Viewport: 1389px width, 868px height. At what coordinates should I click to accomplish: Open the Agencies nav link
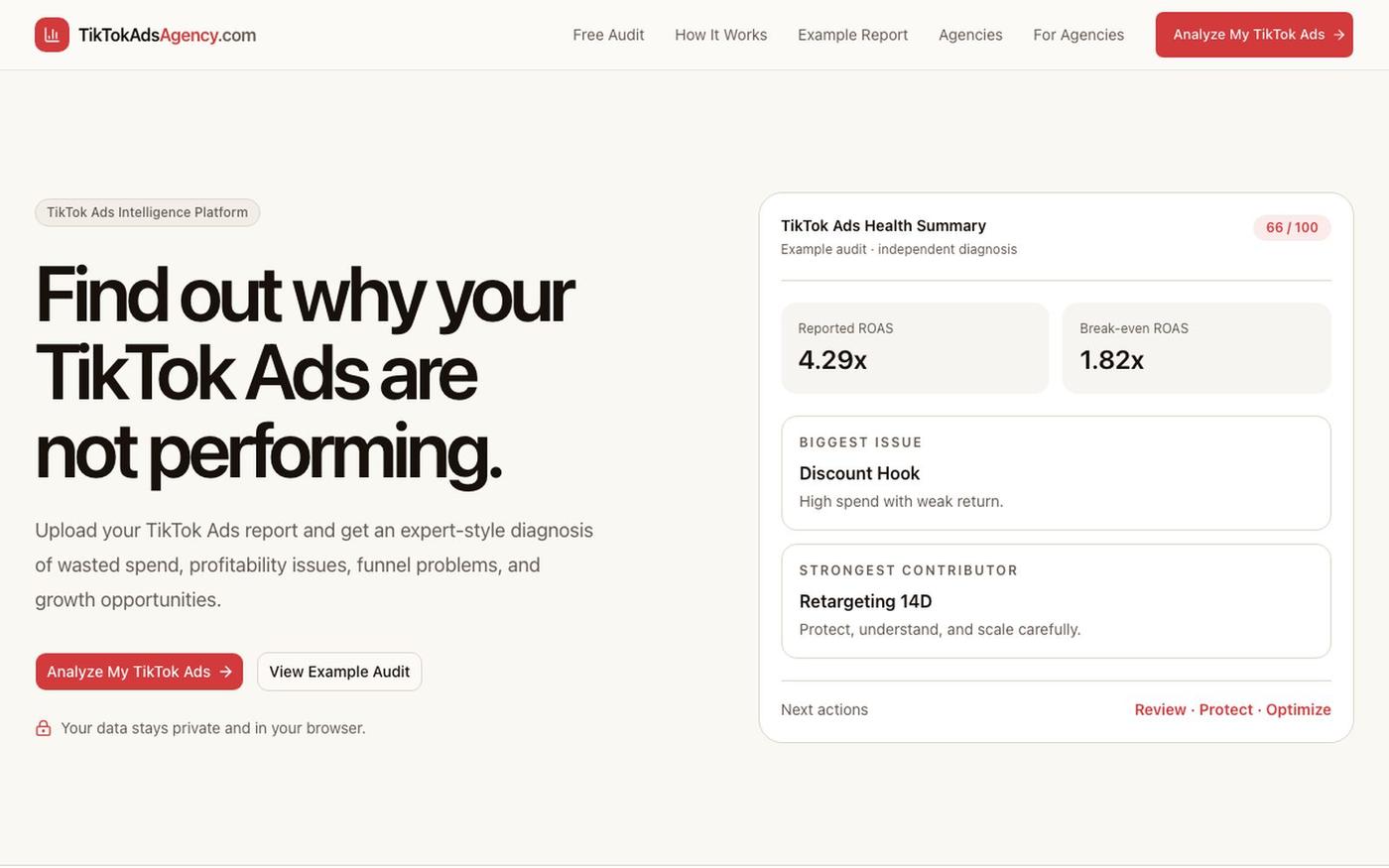click(970, 35)
